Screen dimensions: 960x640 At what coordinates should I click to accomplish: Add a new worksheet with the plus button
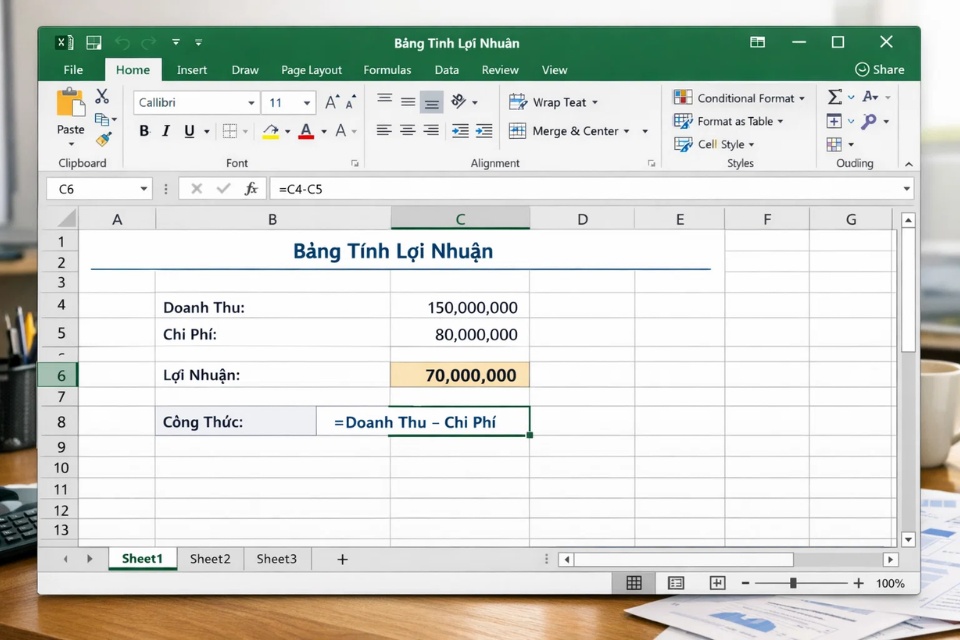pos(340,559)
